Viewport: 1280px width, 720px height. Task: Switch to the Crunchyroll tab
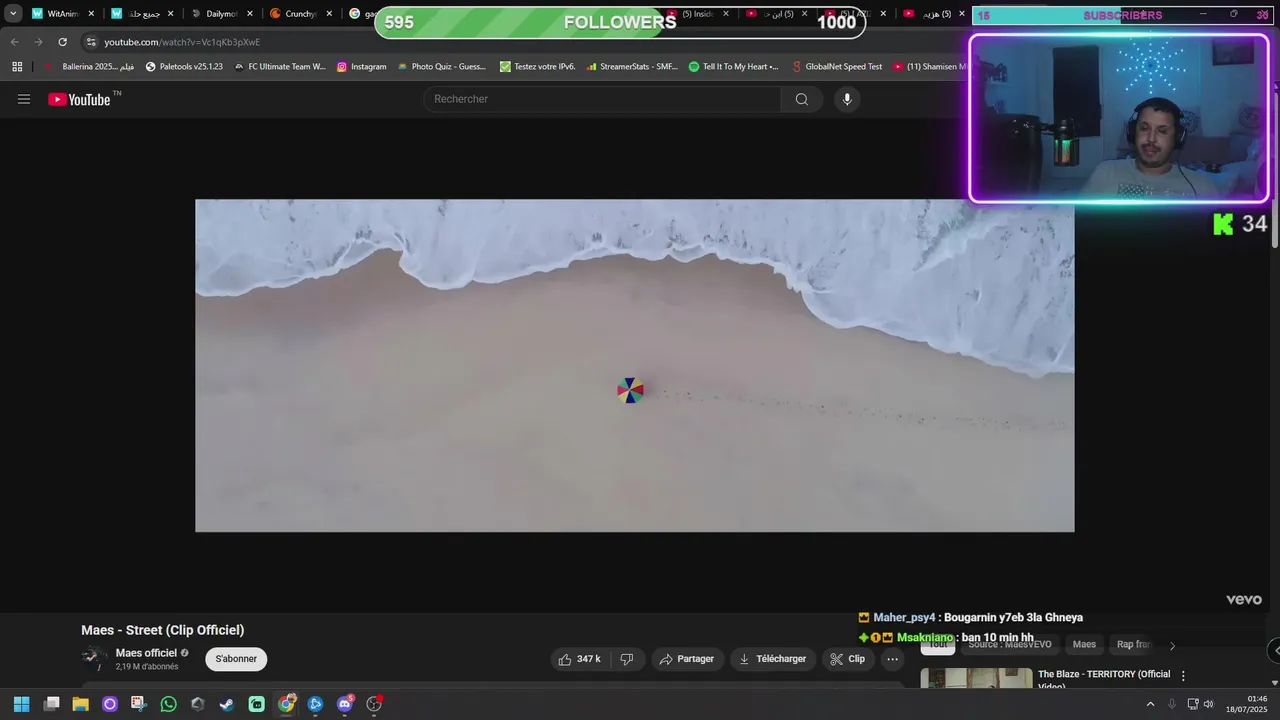(300, 14)
